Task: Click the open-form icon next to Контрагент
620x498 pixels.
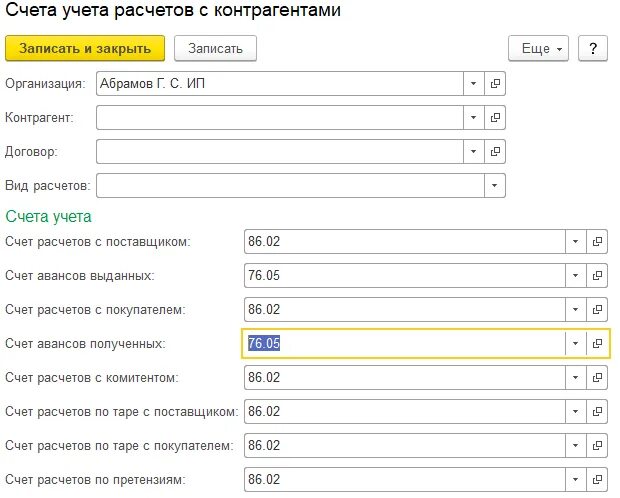Action: pos(495,117)
